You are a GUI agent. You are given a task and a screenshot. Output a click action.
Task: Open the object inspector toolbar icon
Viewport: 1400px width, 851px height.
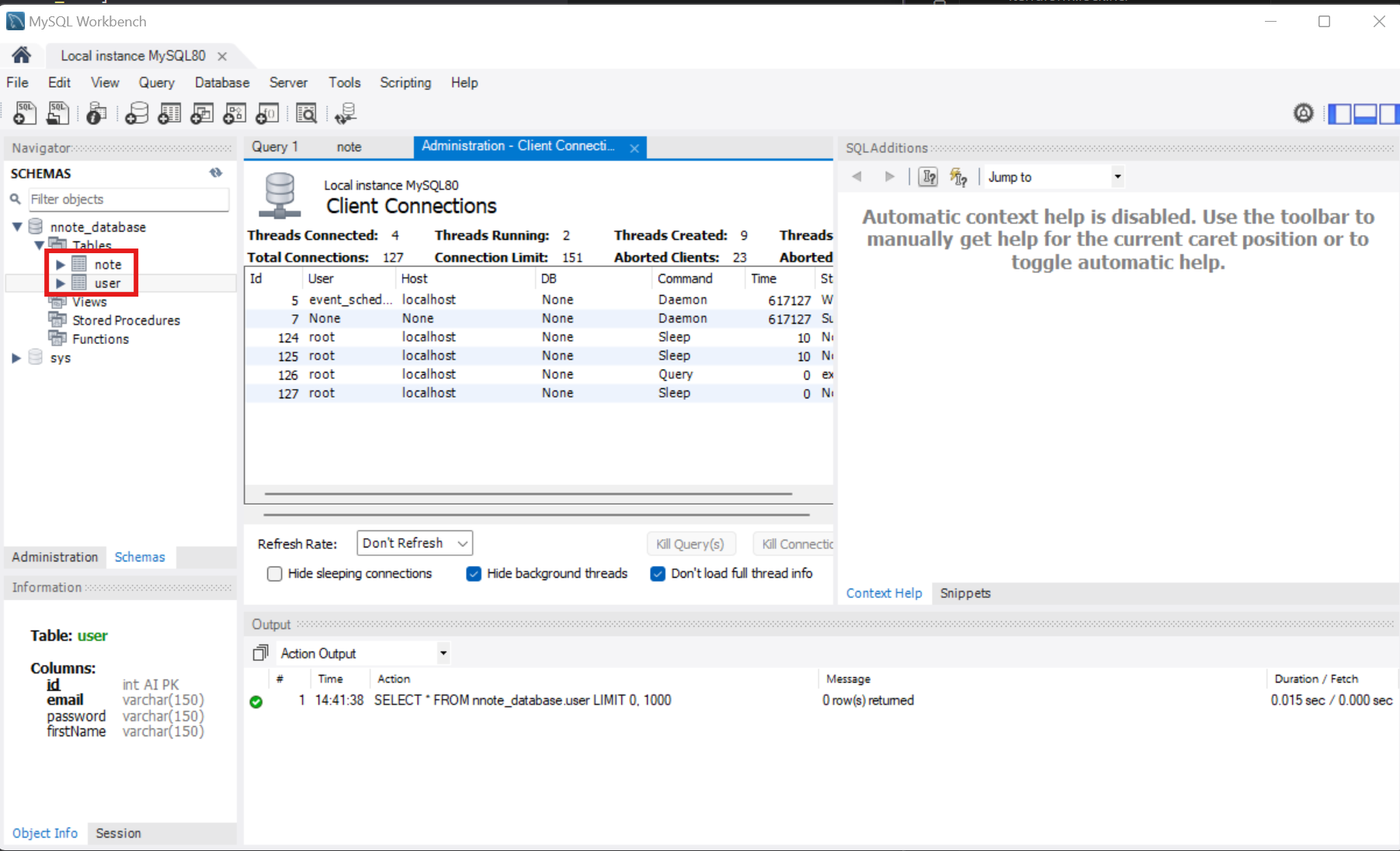[96, 113]
